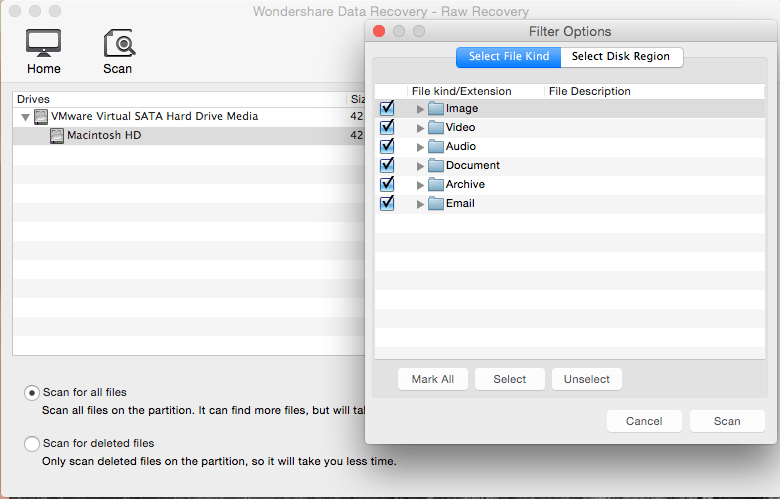Click the Video row label
Viewport: 780px width, 499px height.
tap(461, 127)
